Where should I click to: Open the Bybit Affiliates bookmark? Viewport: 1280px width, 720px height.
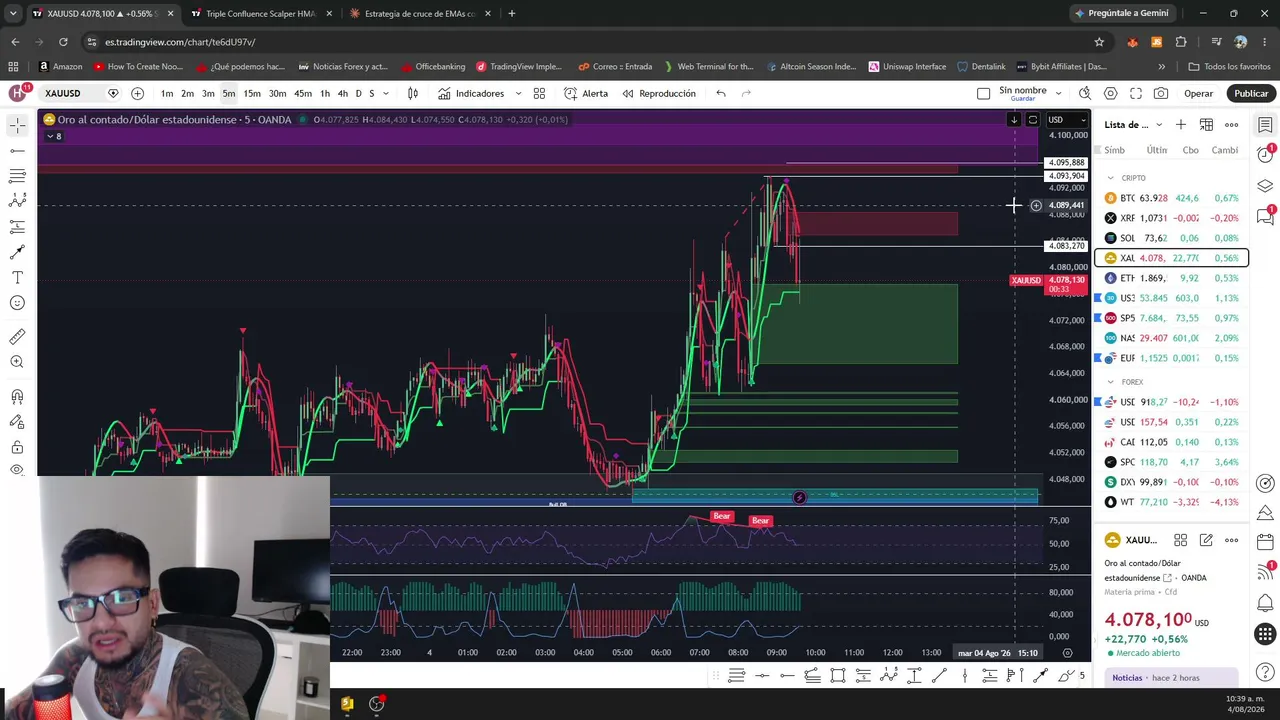click(x=1061, y=66)
